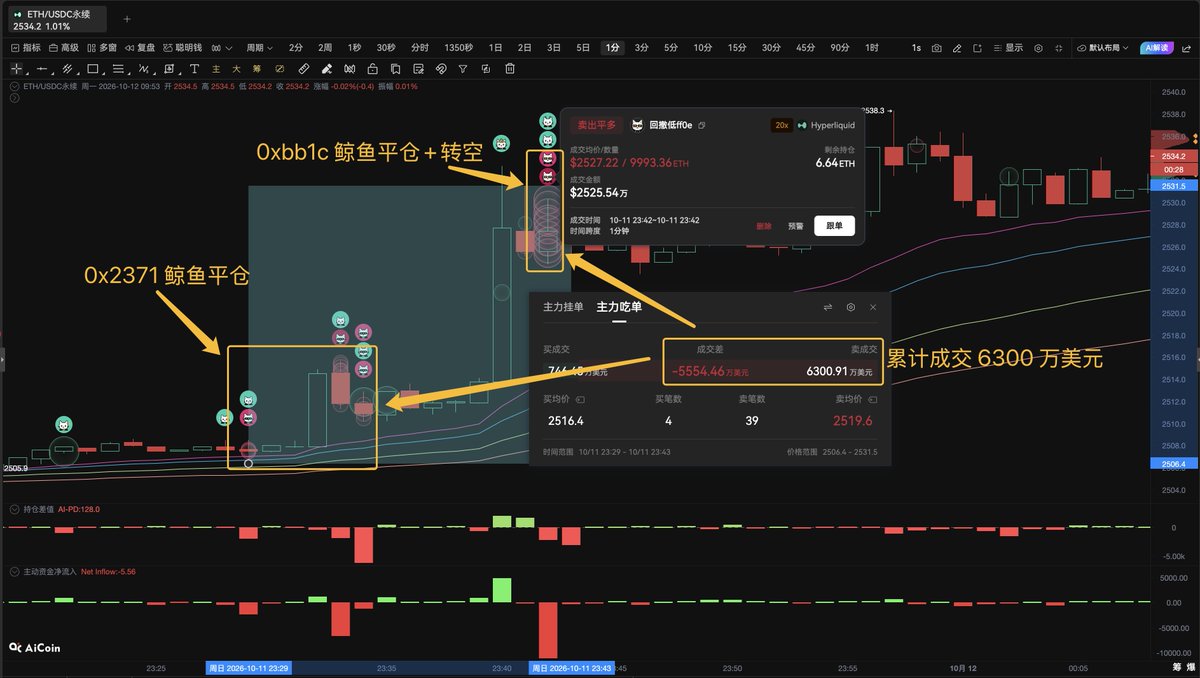Close the 主力吃单 panel
The image size is (1200, 678).
(x=873, y=308)
